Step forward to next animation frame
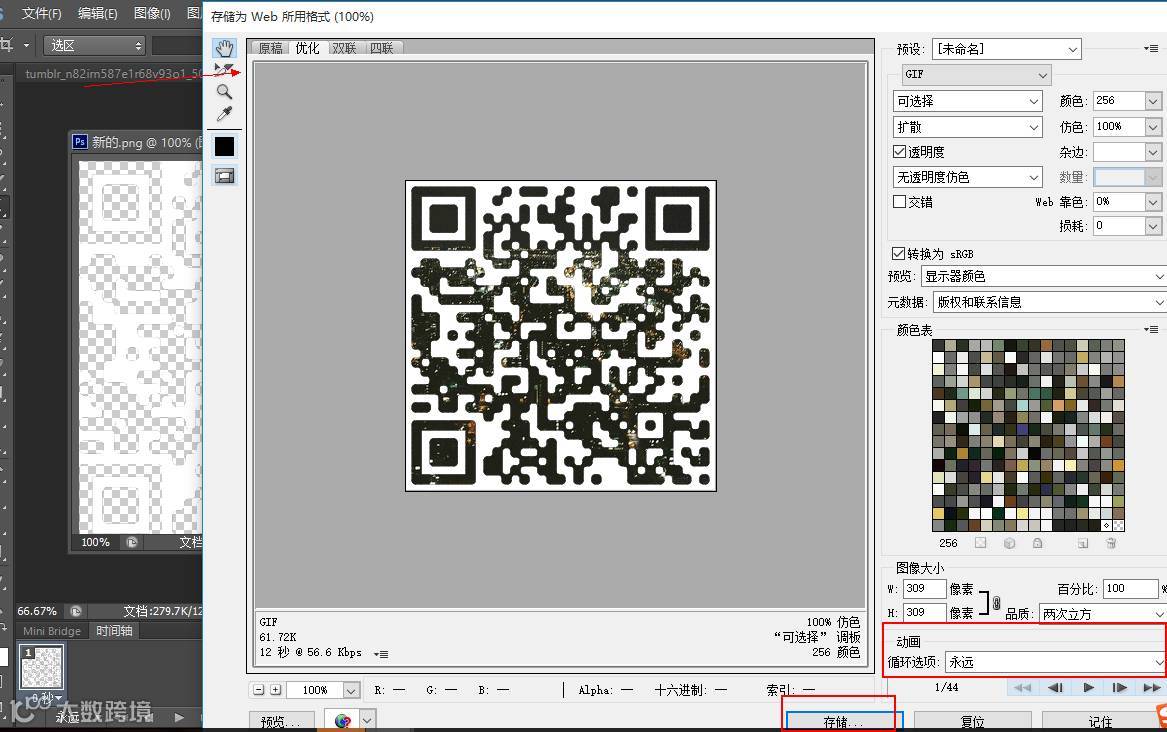This screenshot has width=1167, height=732. pos(1119,687)
